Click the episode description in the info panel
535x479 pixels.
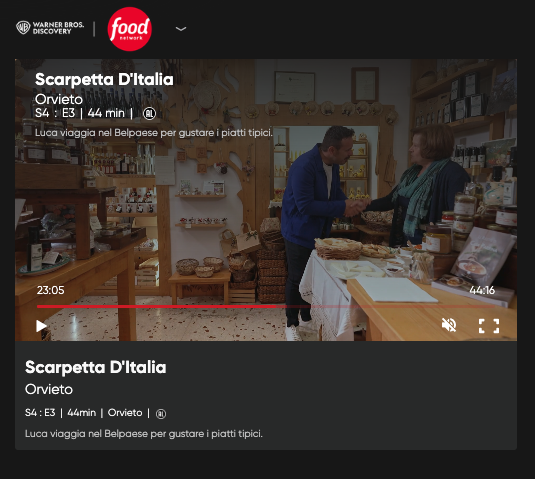144,434
